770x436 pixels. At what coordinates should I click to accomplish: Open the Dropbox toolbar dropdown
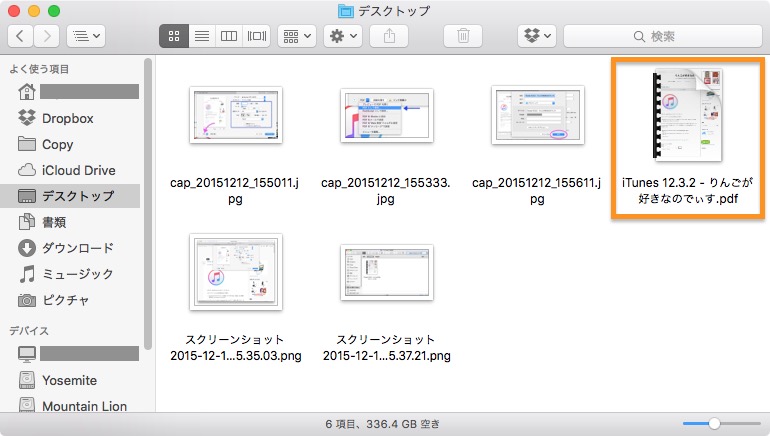pyautogui.click(x=537, y=36)
